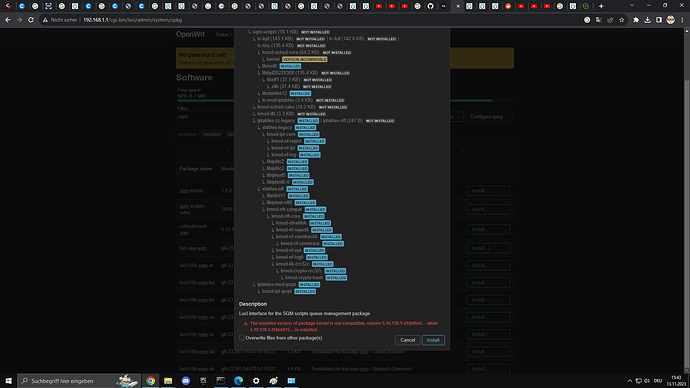Open Discord from the Windows taskbar
Screen dimensions: 690x388
186,381
